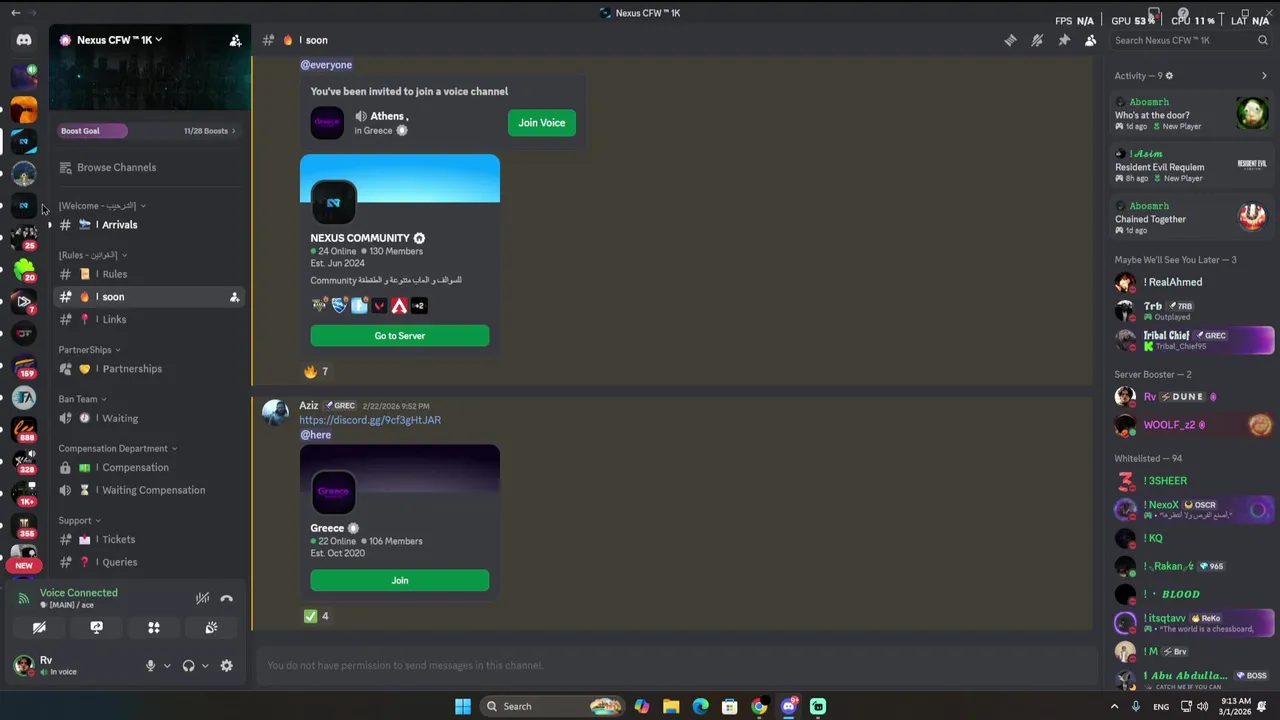Open the soundboard button
Image resolution: width=1280 pixels, height=720 pixels.
pos(211,628)
